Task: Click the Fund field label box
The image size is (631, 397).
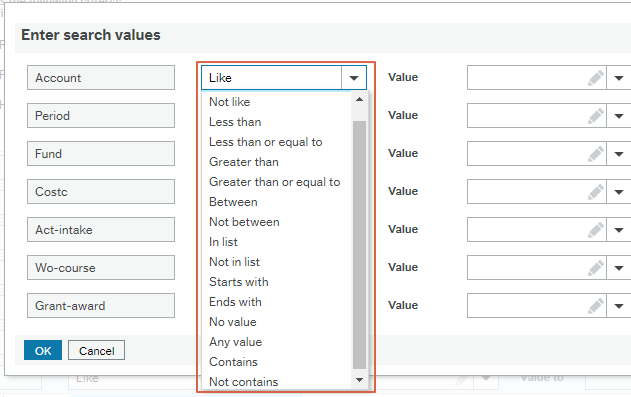Action: click(x=101, y=154)
